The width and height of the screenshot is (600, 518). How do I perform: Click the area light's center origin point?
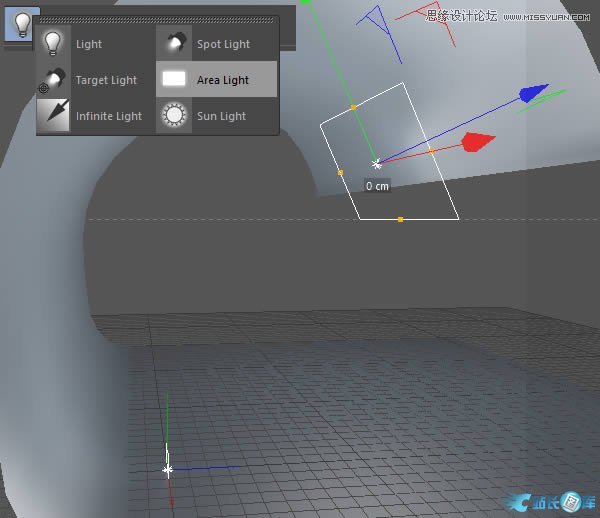point(377,163)
